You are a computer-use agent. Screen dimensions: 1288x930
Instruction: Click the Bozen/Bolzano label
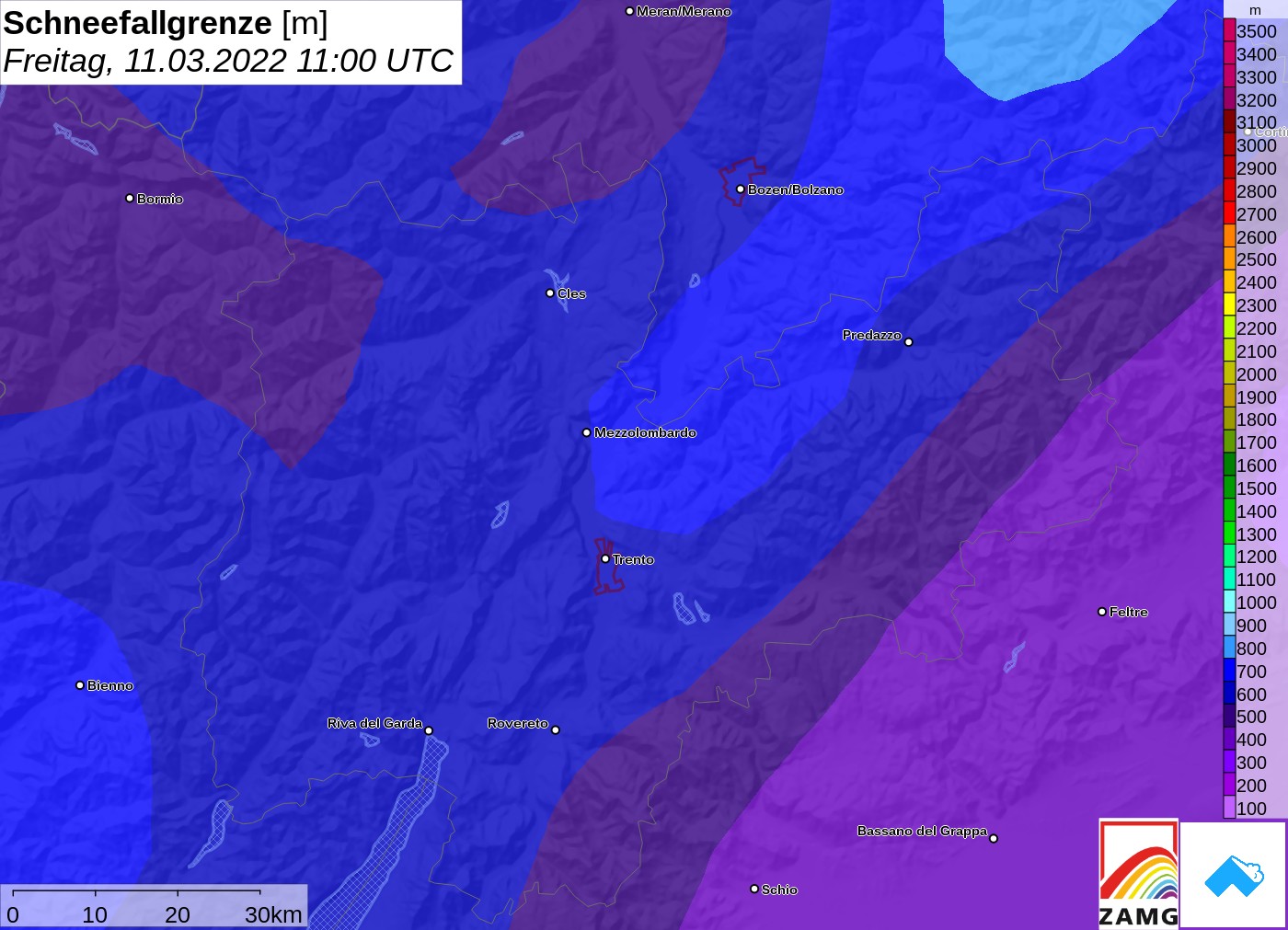(796, 189)
